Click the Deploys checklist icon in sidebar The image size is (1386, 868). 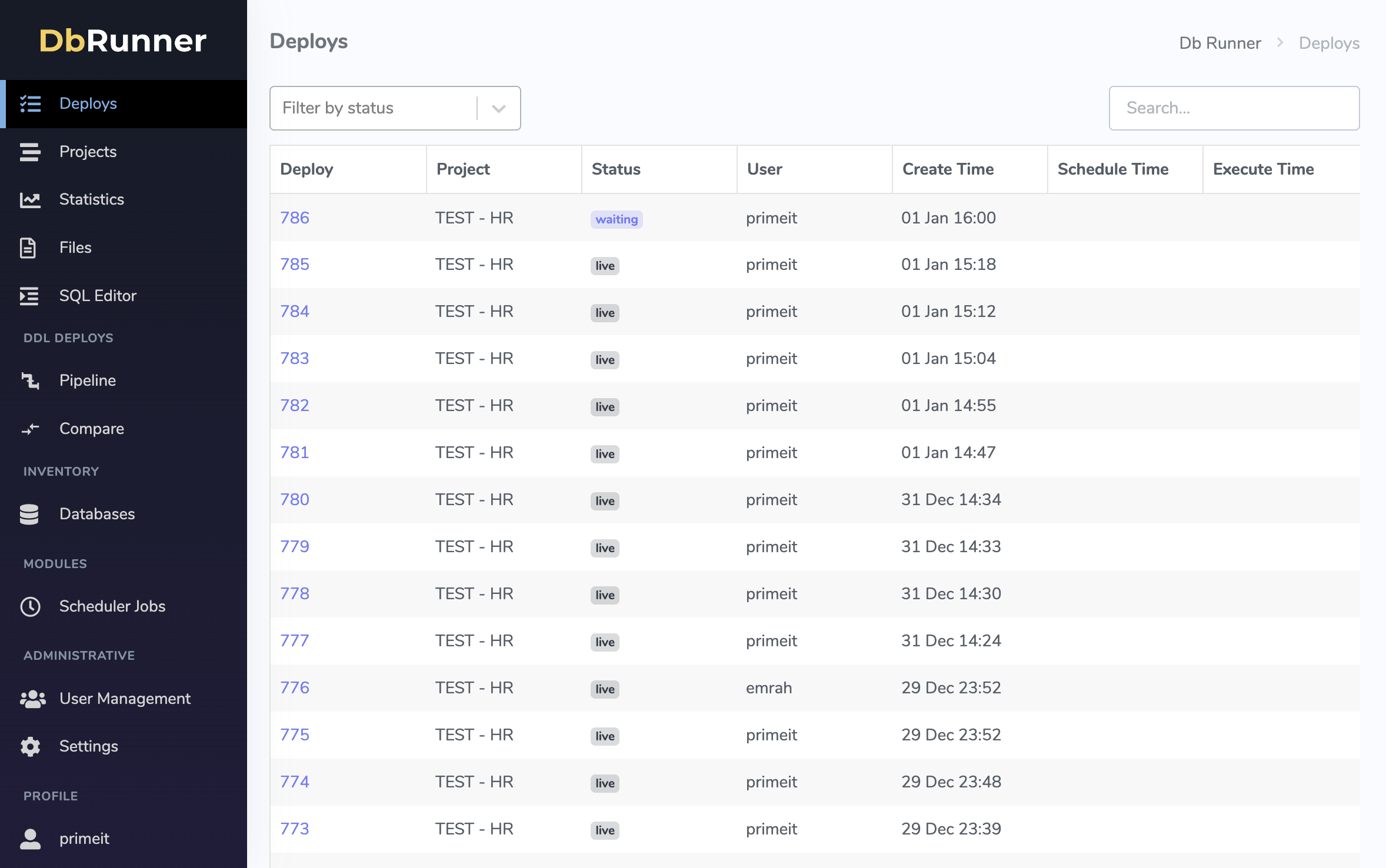(x=30, y=104)
